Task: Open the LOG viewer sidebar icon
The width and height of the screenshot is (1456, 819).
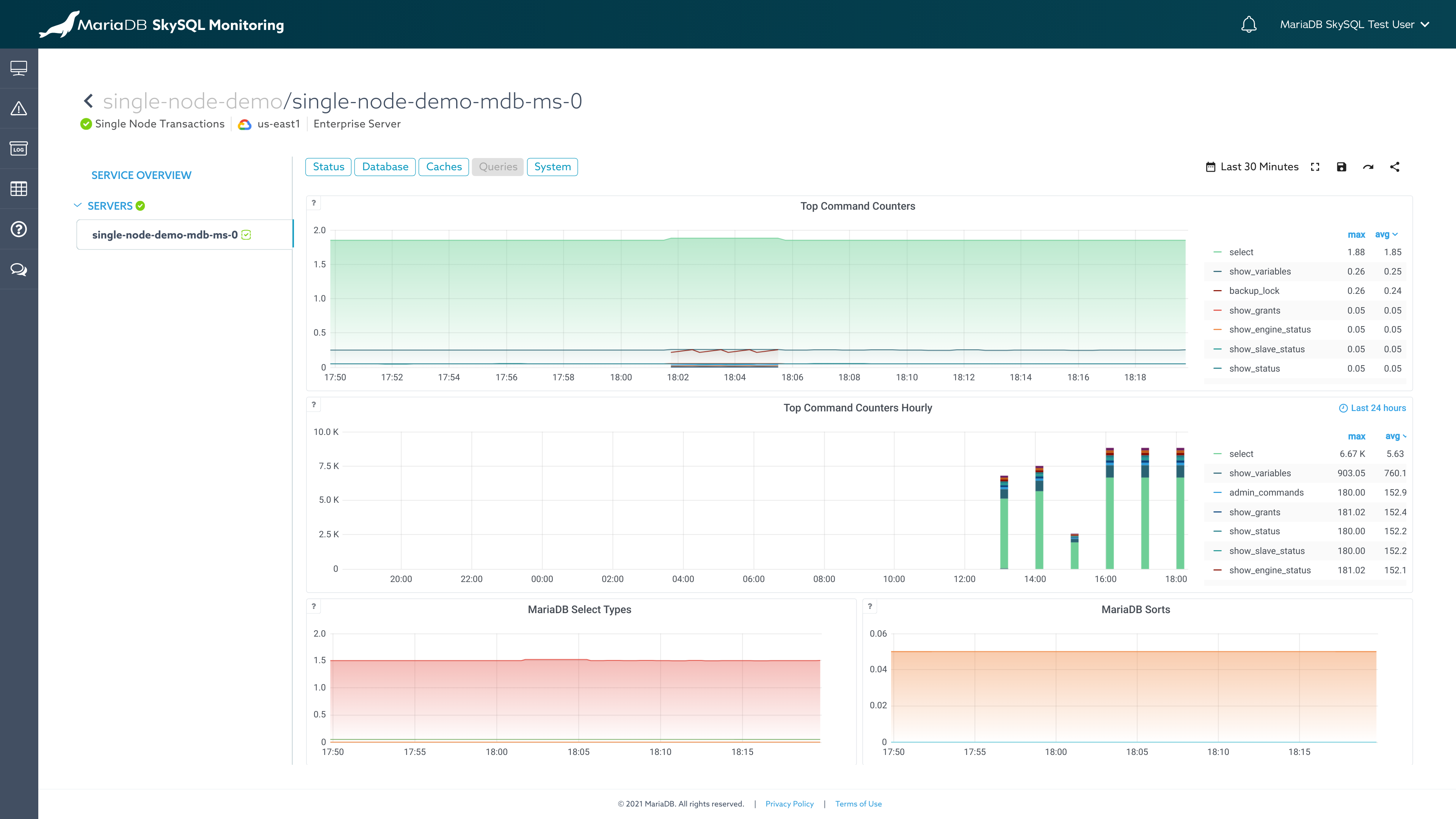Action: pos(19,149)
